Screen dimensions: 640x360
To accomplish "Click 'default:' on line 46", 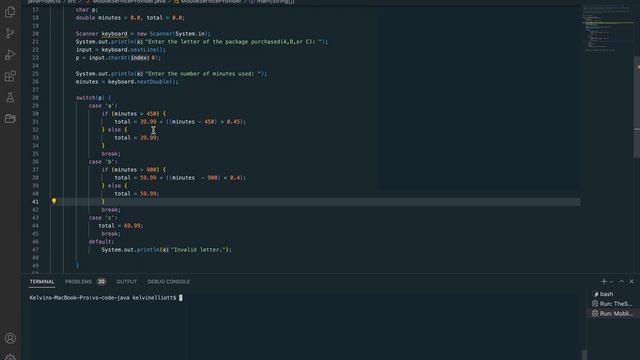I will tap(101, 242).
